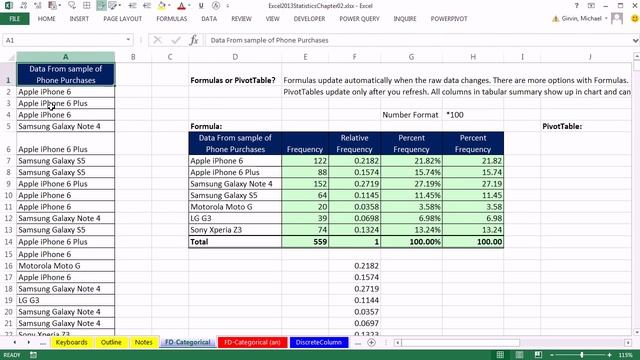
Task: Switch to Page Layout view icon
Action: 519,355
